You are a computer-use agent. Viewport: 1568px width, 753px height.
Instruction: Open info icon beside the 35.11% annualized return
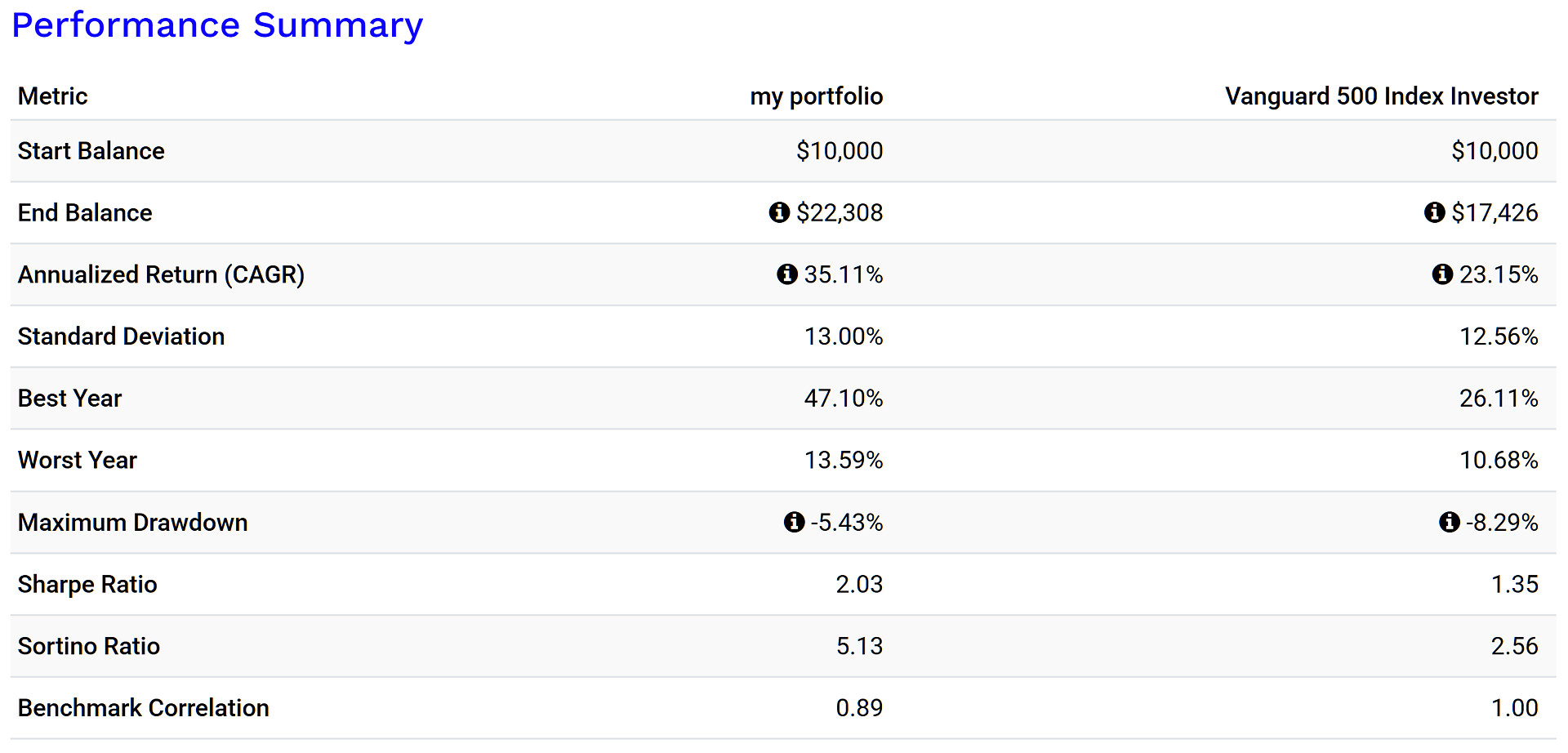point(786,274)
